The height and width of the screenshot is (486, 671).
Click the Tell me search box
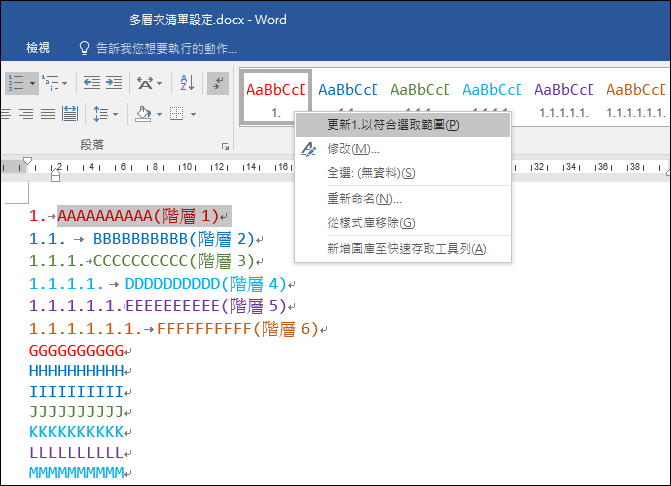(166, 48)
